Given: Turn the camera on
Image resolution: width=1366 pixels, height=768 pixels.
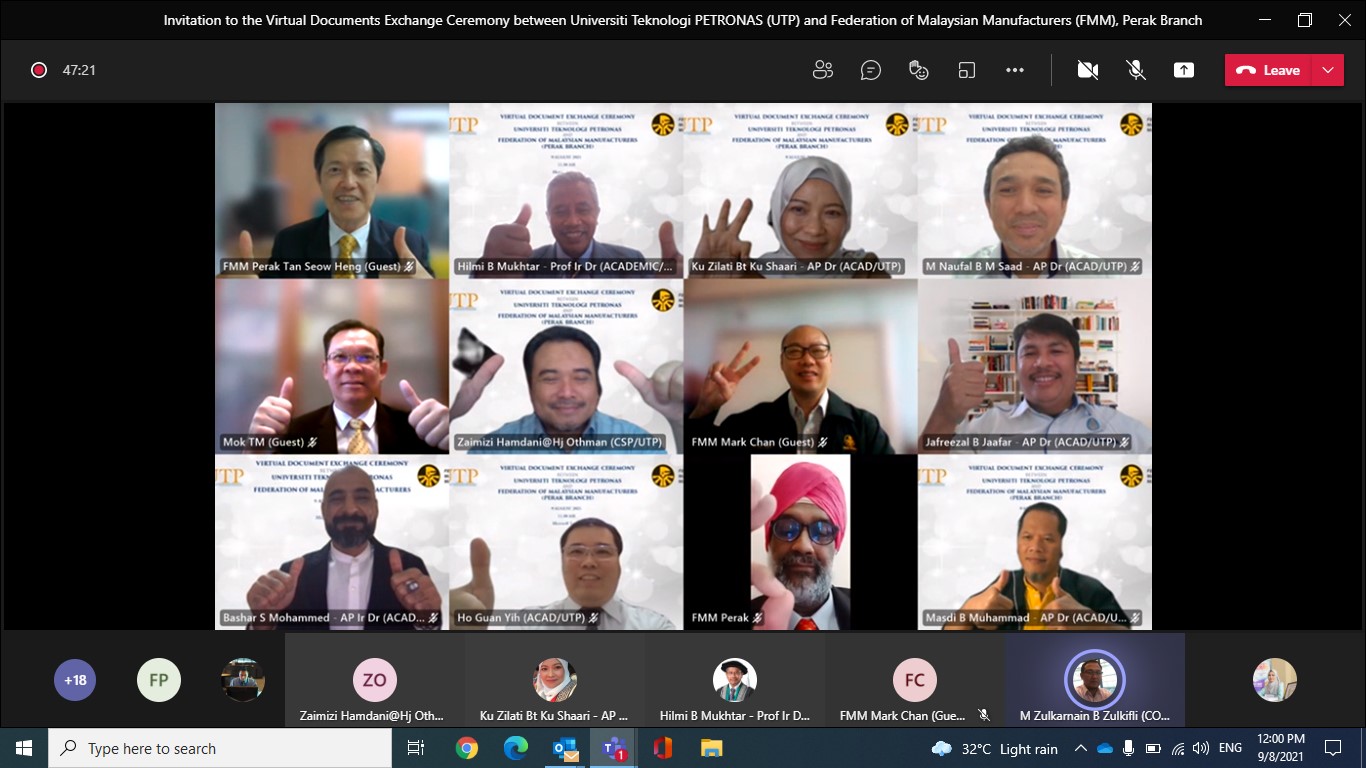Looking at the screenshot, I should click(1088, 70).
